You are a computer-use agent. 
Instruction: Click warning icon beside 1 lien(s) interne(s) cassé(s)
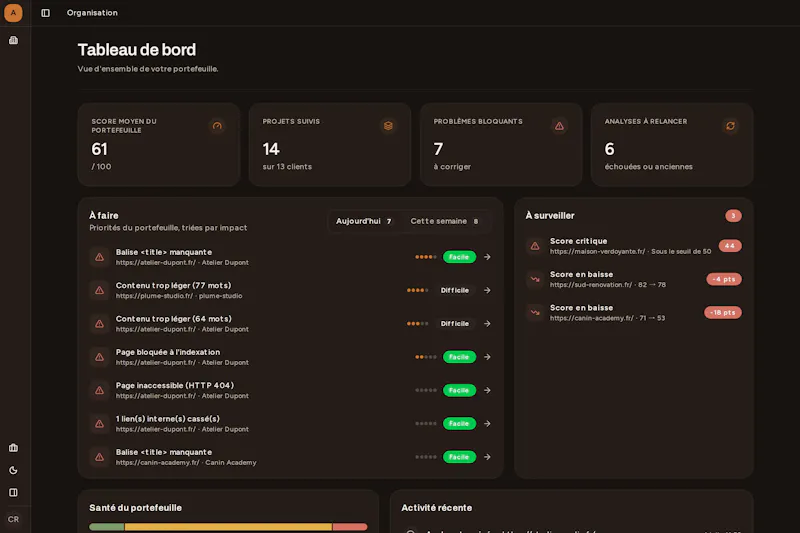[x=99, y=423]
